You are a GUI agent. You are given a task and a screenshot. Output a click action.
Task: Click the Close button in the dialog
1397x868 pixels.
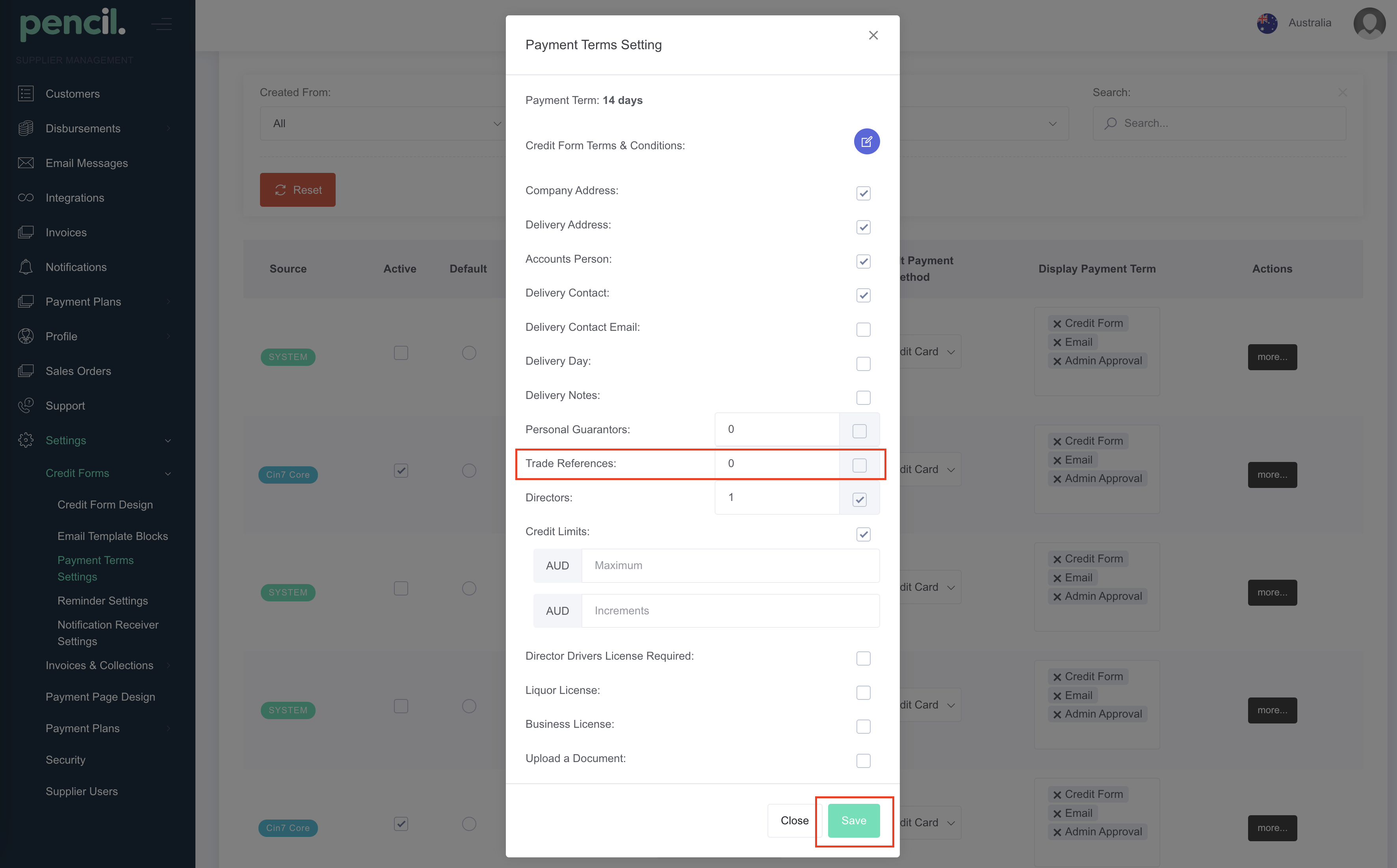tap(795, 821)
